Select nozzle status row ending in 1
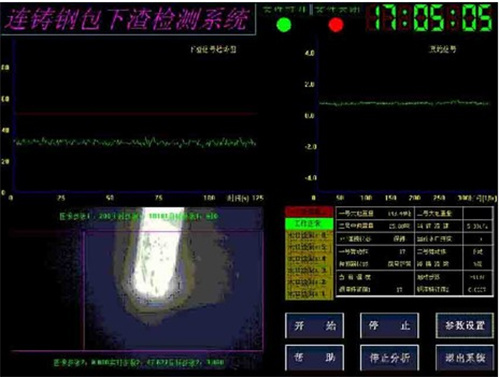 tap(309, 294)
